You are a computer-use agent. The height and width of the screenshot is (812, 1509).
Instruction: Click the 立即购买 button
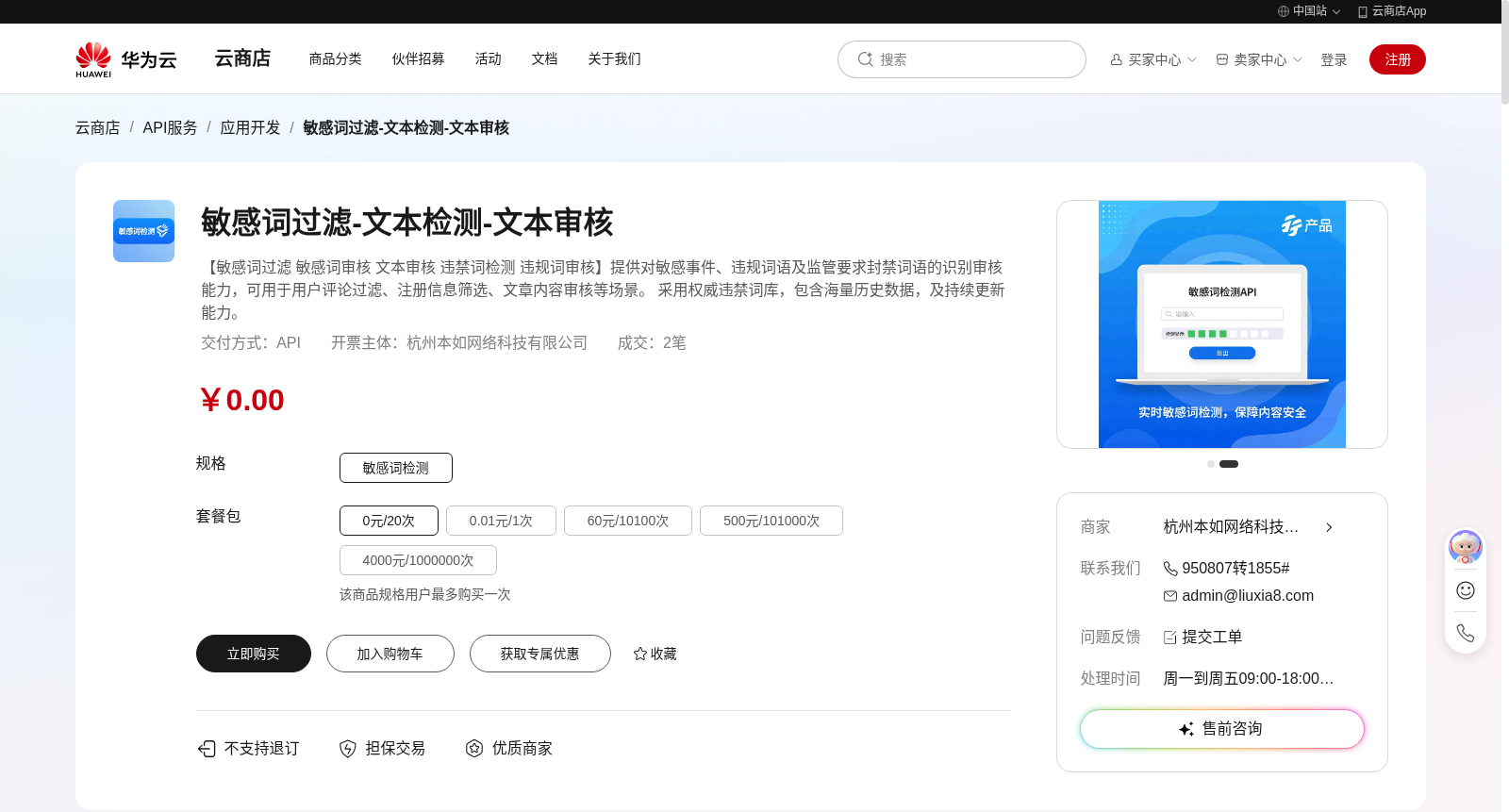click(254, 654)
